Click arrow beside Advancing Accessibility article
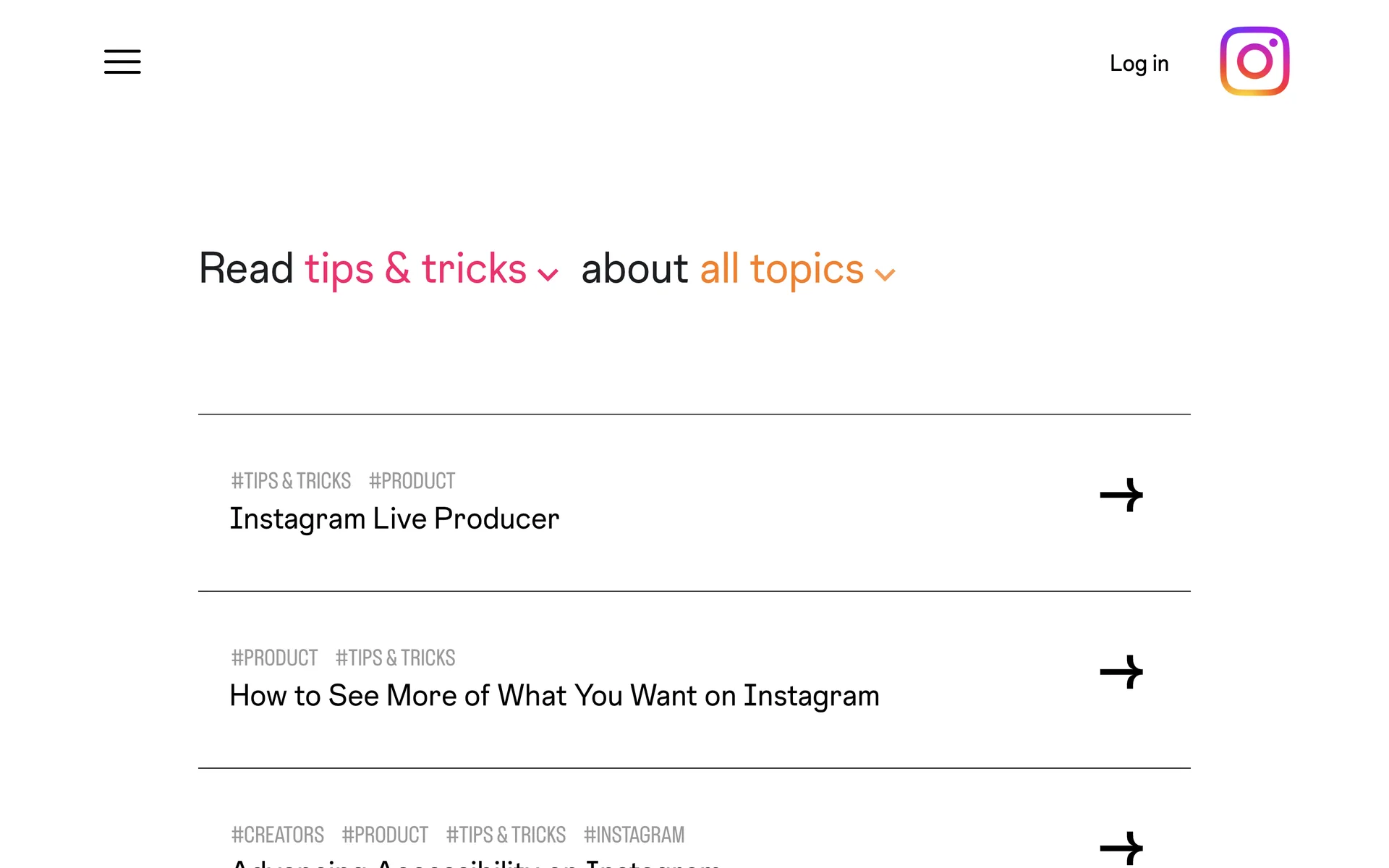This screenshot has height=868, width=1389. 1121,847
